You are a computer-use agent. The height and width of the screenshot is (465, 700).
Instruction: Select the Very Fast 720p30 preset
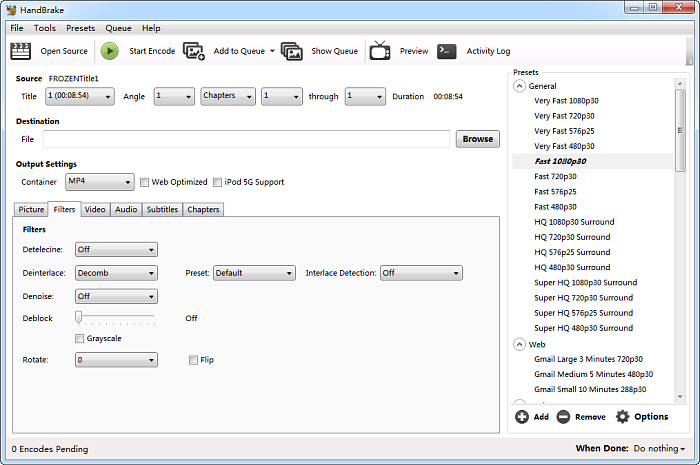(x=564, y=116)
